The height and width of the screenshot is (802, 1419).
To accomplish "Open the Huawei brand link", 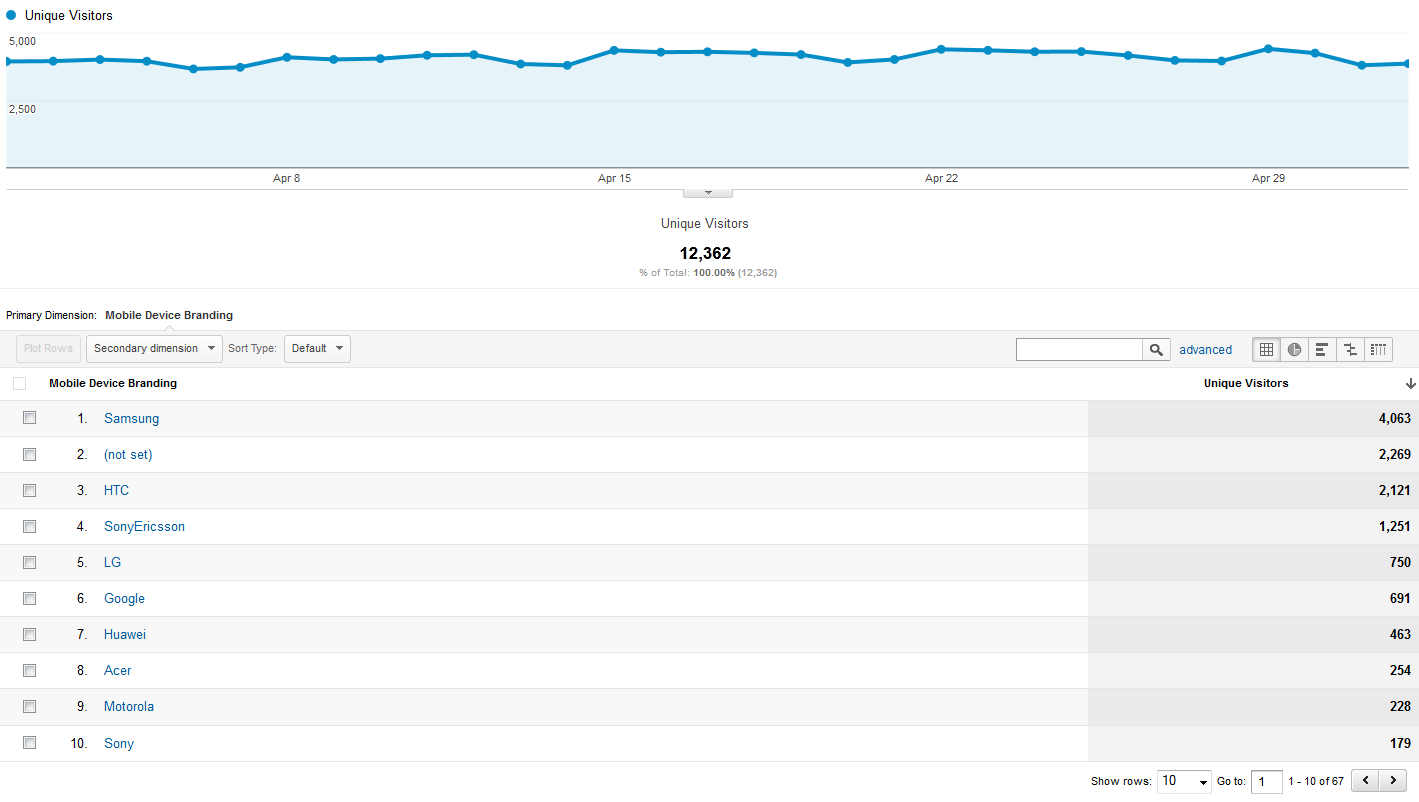I will 125,635.
